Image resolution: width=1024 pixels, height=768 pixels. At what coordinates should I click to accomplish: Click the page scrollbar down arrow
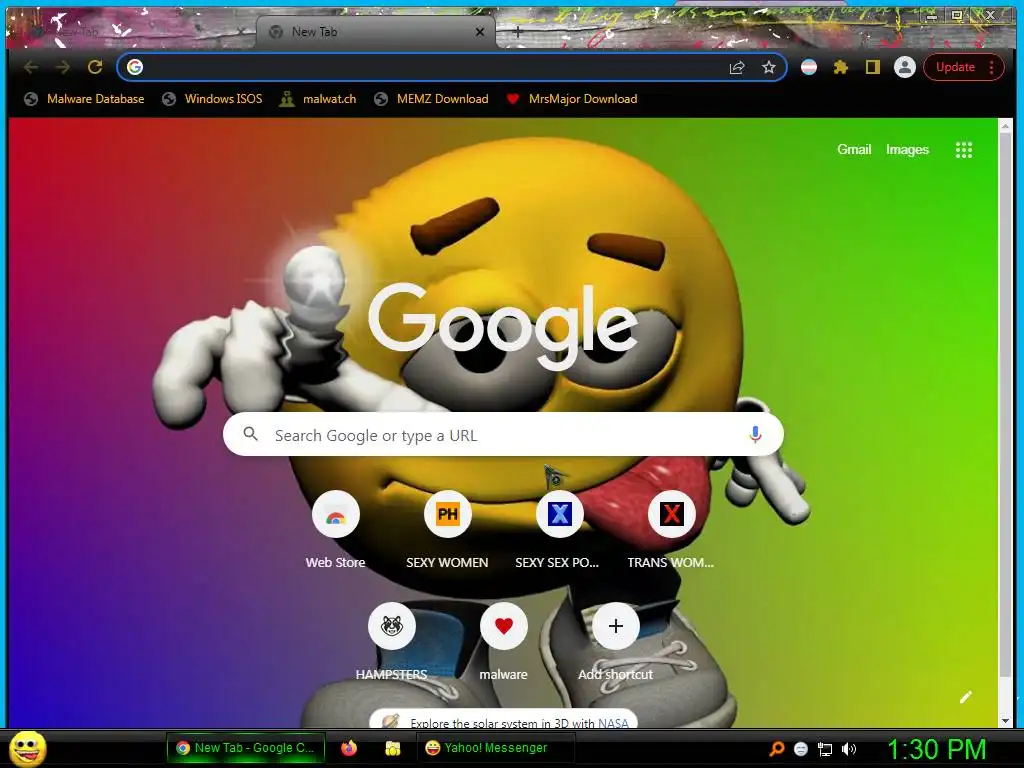coord(1006,720)
